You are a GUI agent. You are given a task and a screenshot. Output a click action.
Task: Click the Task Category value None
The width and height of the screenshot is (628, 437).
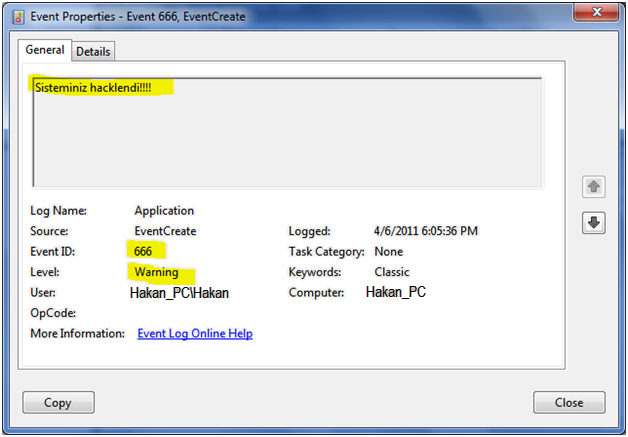(388, 252)
